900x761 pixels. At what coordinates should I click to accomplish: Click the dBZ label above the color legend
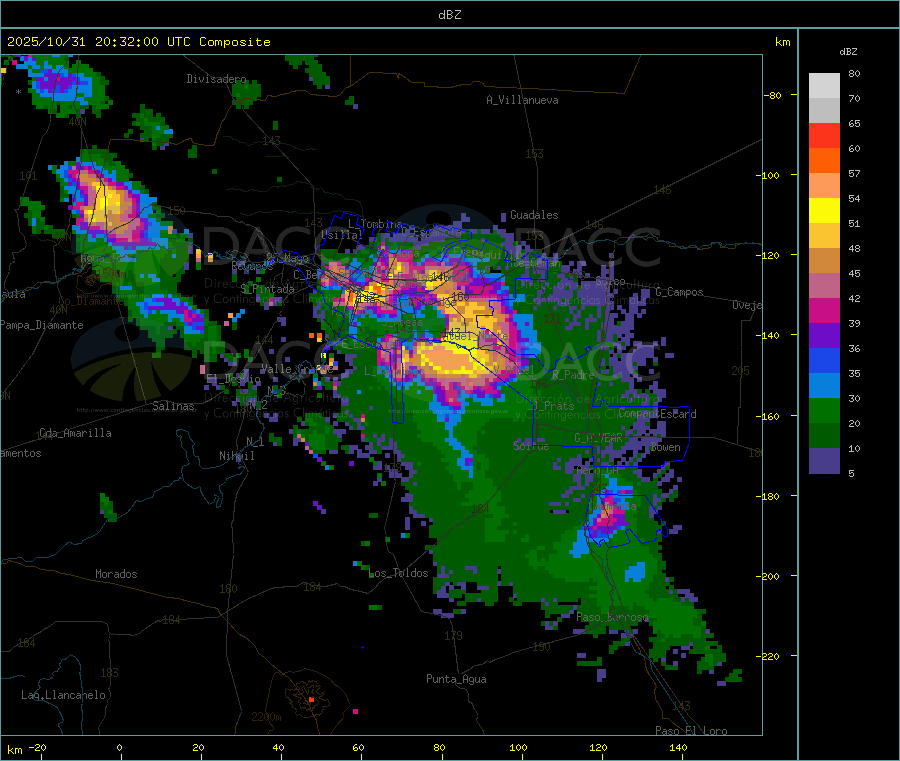848,52
